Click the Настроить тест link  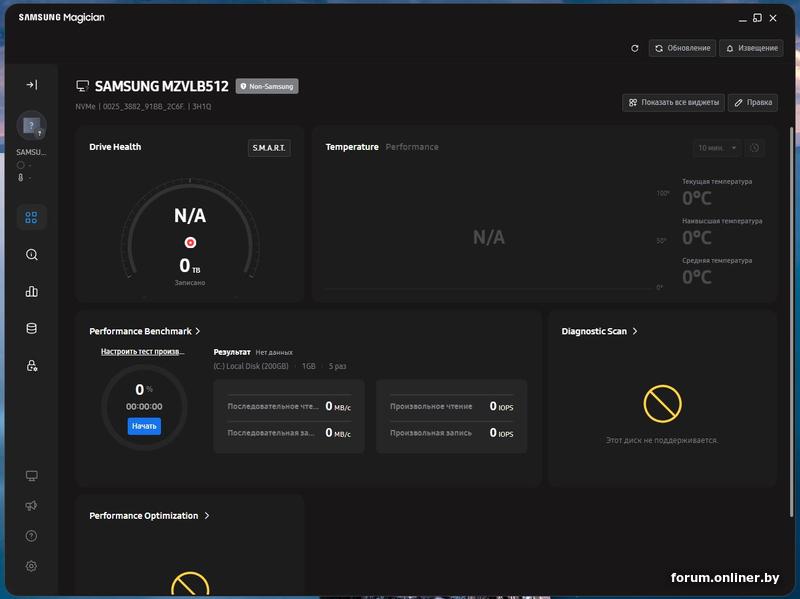click(143, 352)
